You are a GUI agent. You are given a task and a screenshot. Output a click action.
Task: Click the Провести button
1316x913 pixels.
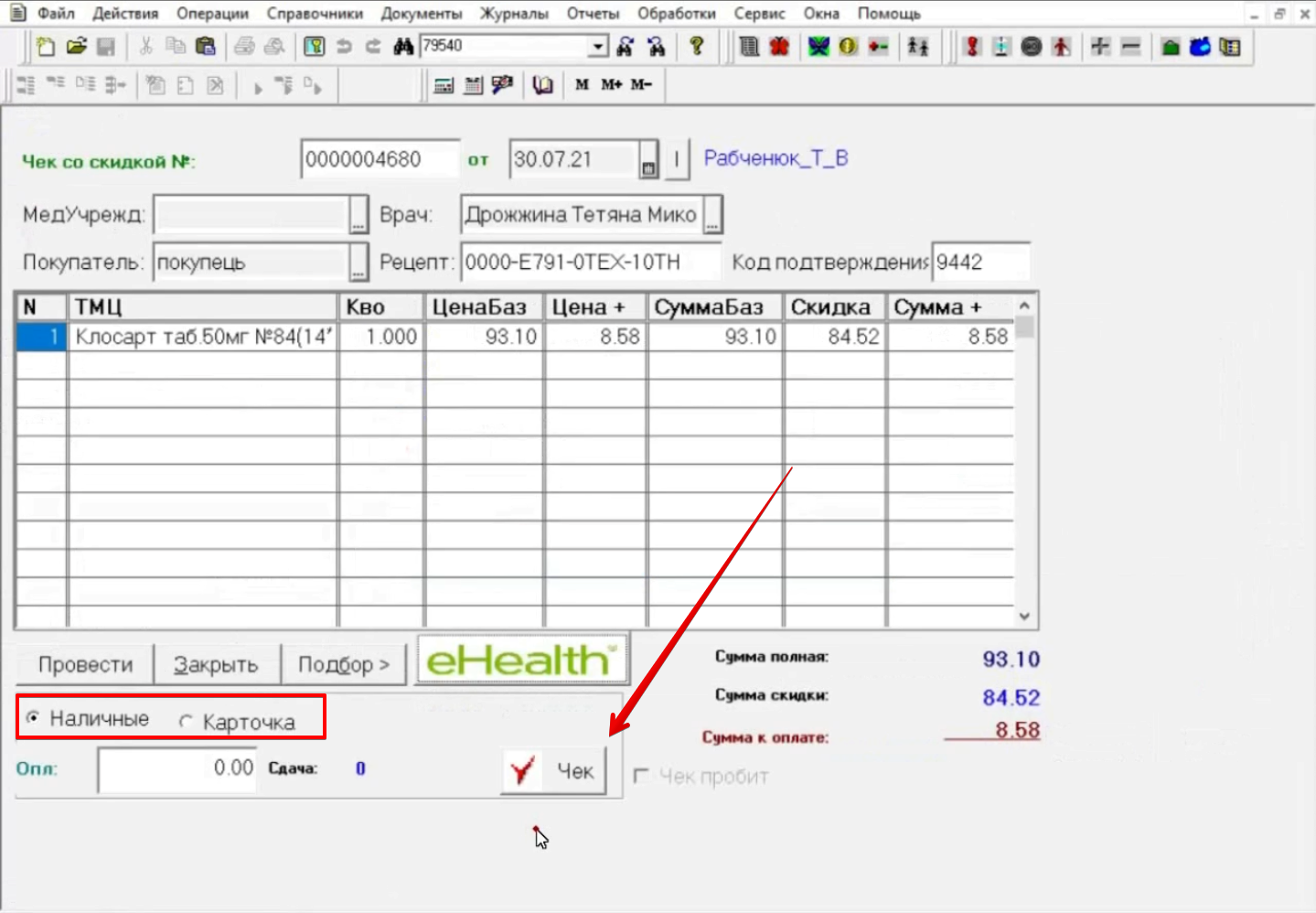coord(85,664)
